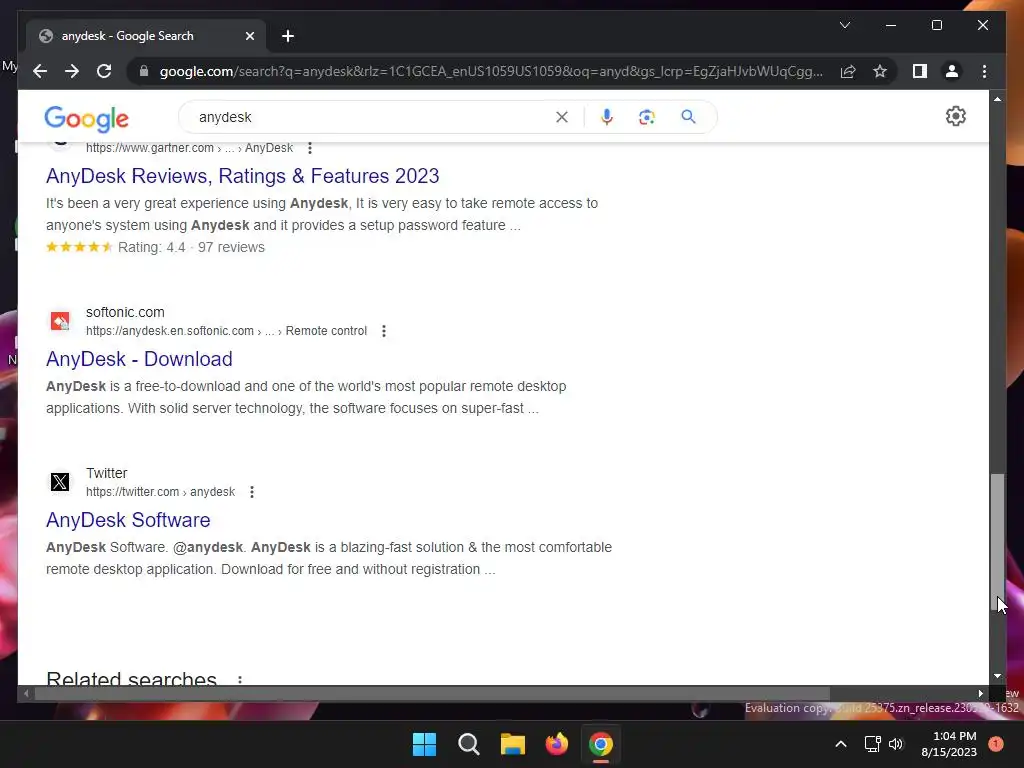Open the Chrome three-dot menu
This screenshot has height=768, width=1024.
(984, 71)
